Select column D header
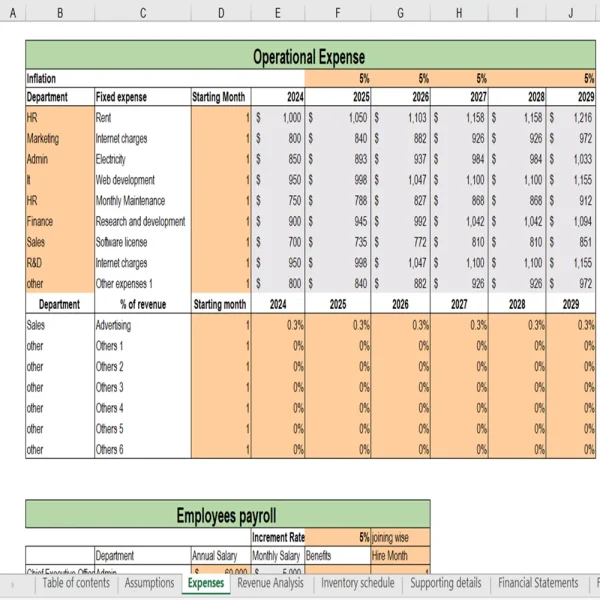The width and height of the screenshot is (600, 600). pyautogui.click(x=221, y=13)
